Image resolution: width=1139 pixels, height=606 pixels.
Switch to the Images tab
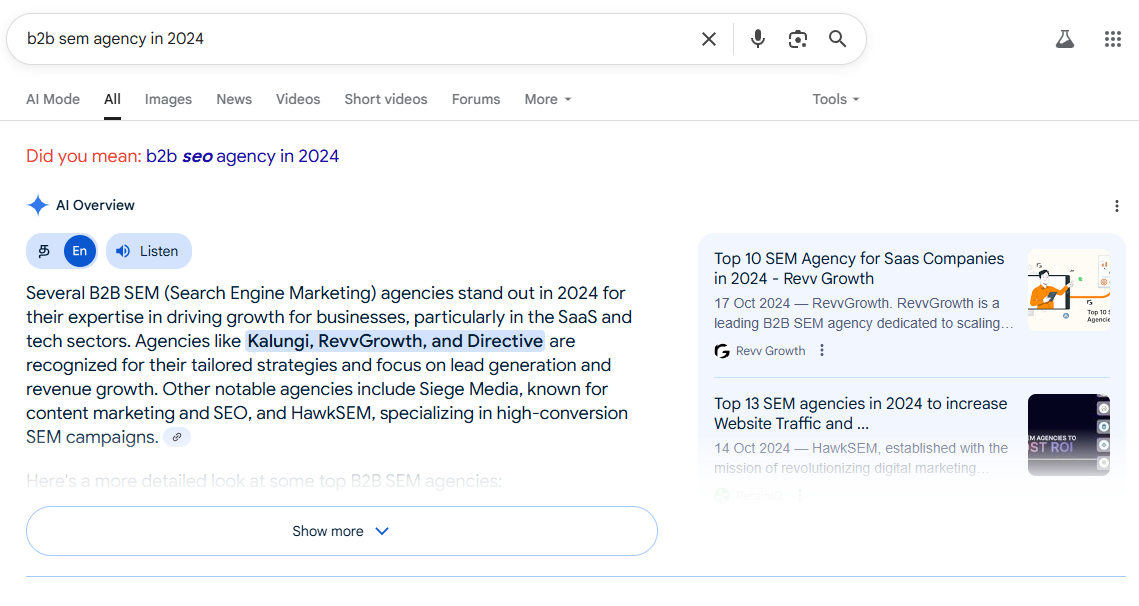(x=168, y=100)
